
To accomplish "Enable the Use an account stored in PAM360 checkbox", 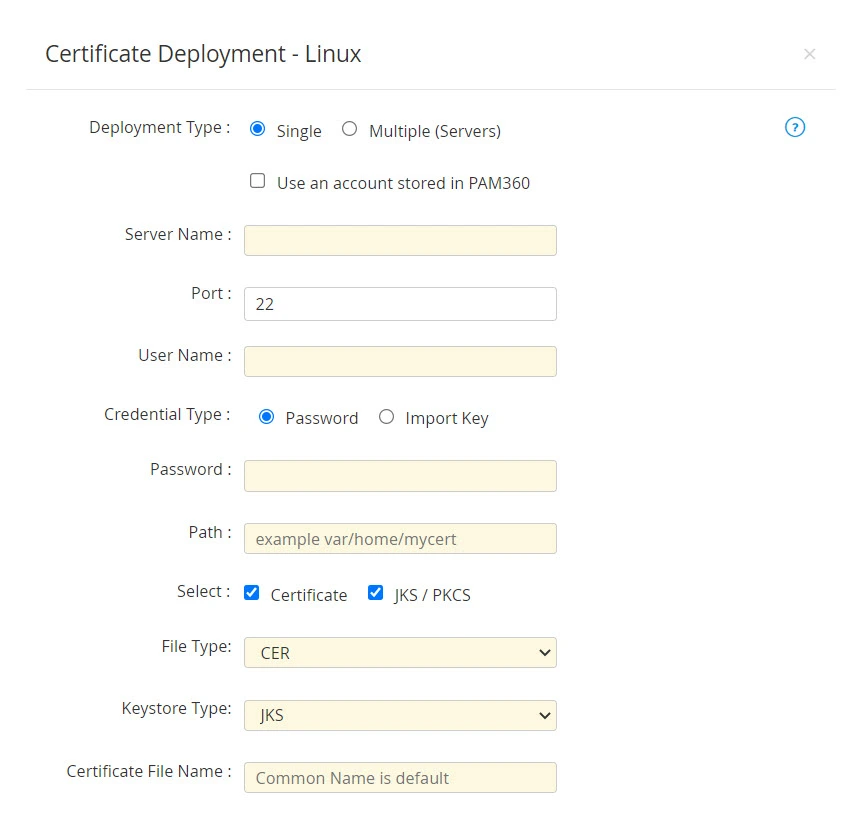I will [257, 181].
